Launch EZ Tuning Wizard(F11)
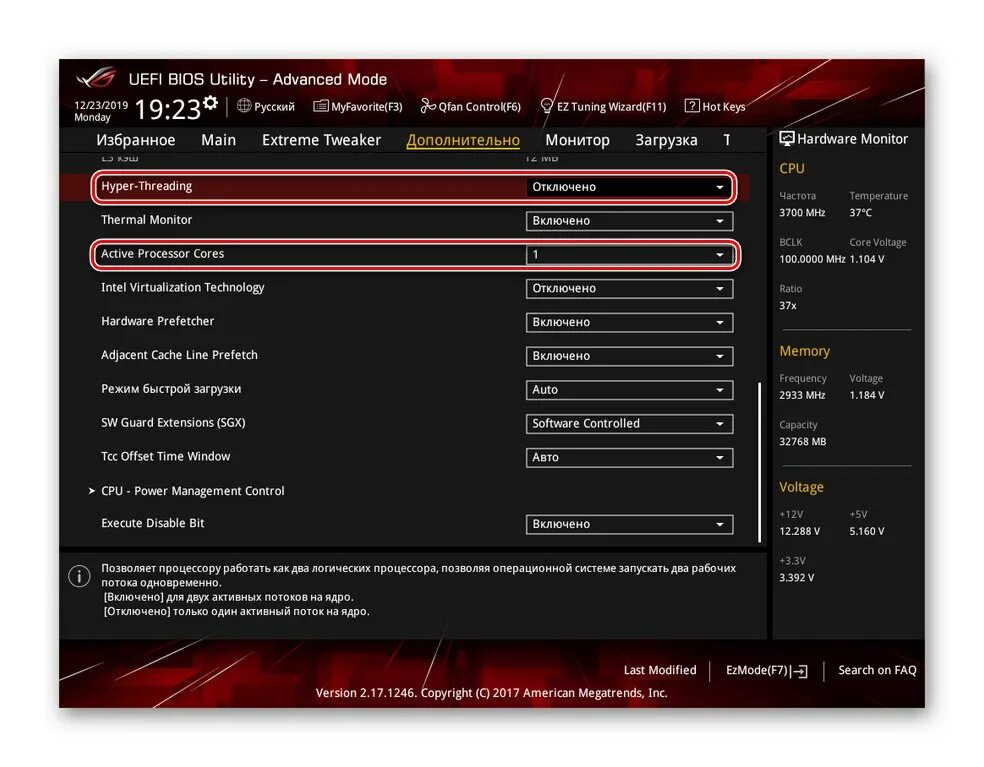This screenshot has height=767, width=984. point(604,106)
